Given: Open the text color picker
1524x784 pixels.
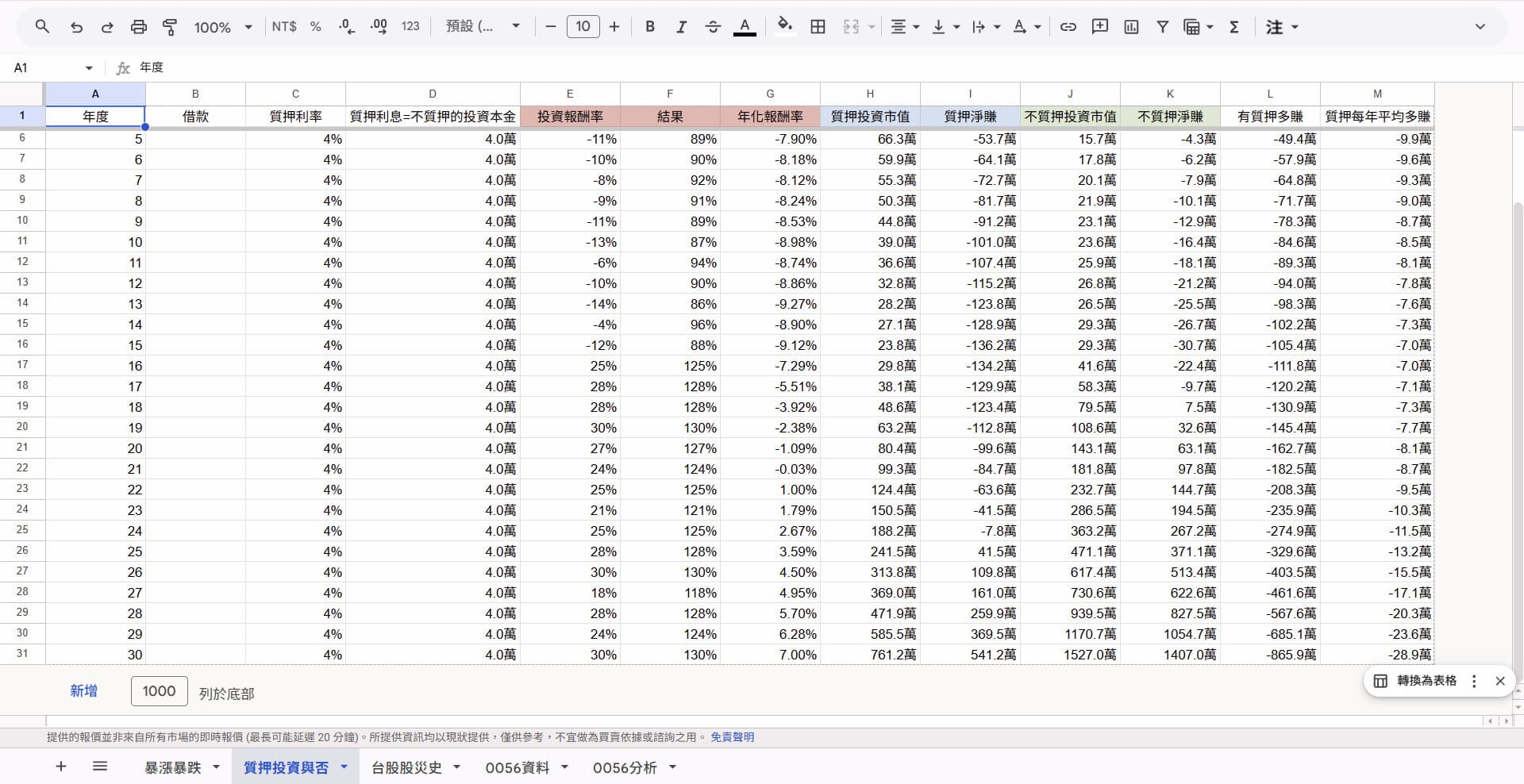Looking at the screenshot, I should pyautogui.click(x=744, y=27).
